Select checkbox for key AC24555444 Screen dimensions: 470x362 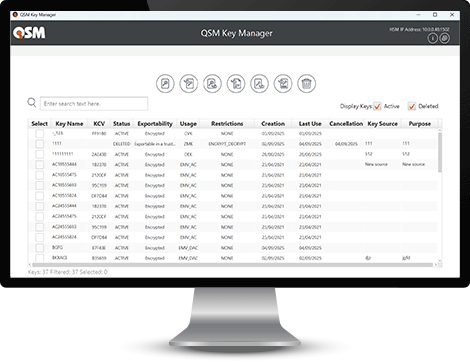point(39,206)
